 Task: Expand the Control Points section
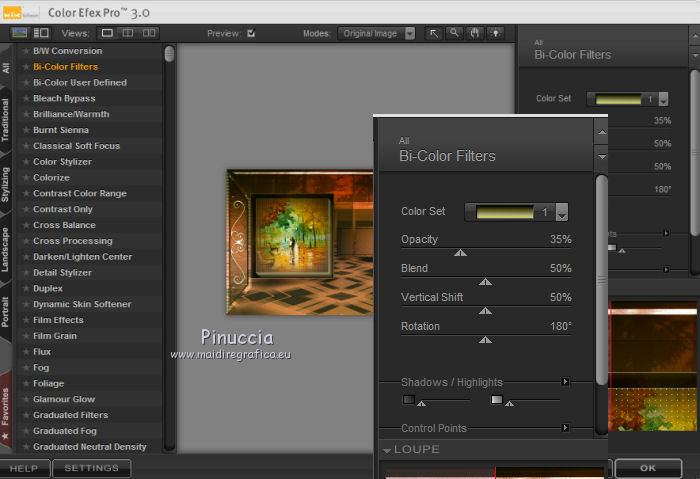(x=565, y=428)
